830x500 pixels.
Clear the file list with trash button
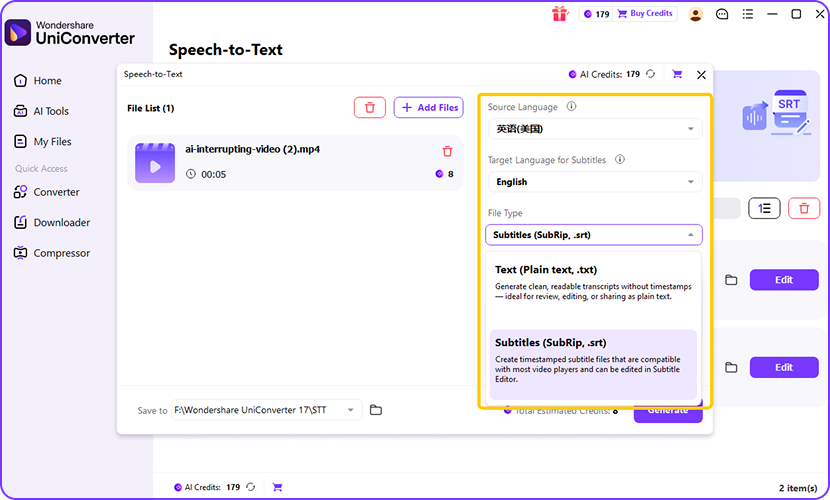370,107
